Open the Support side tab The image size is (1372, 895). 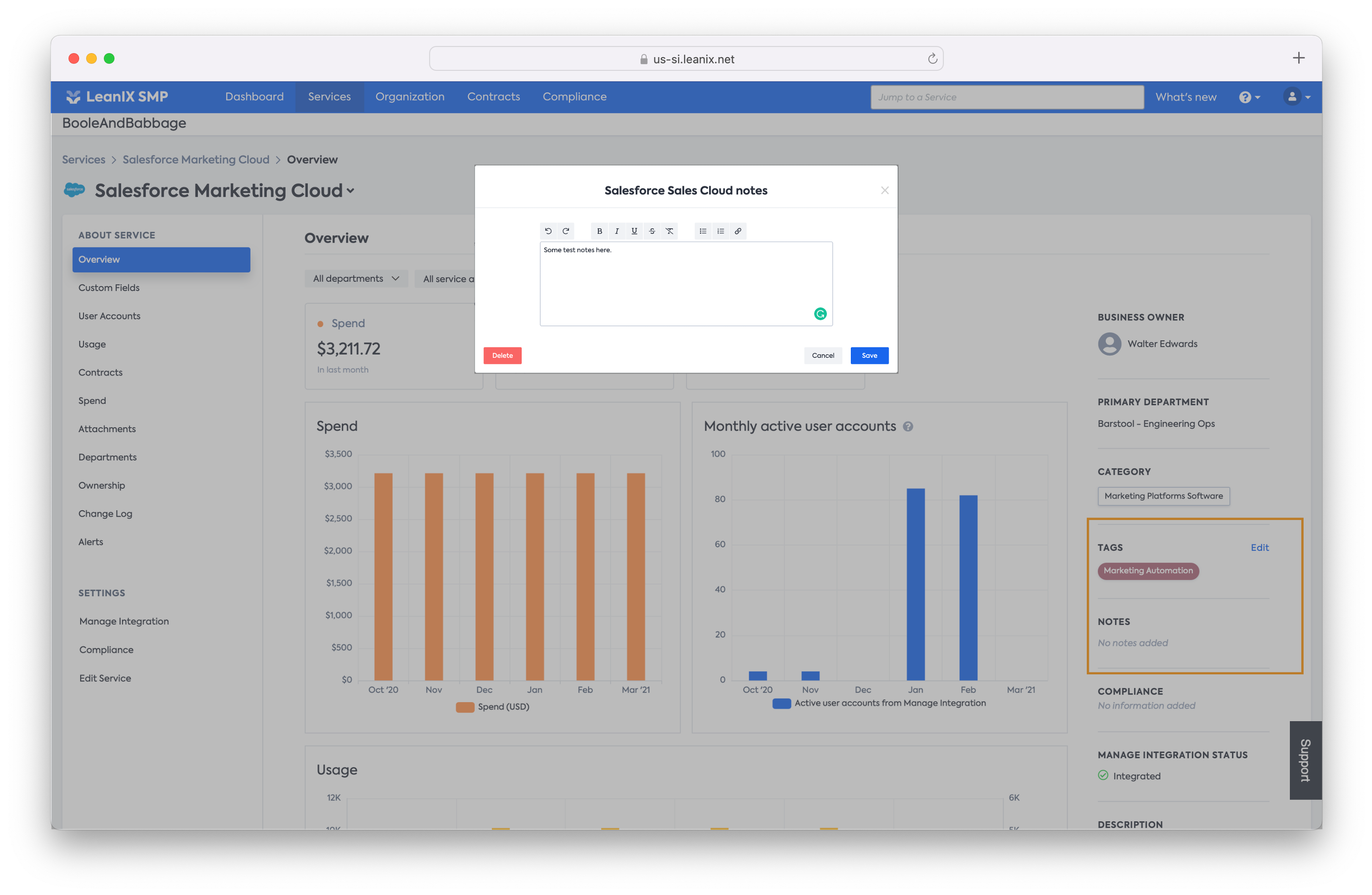(x=1305, y=760)
